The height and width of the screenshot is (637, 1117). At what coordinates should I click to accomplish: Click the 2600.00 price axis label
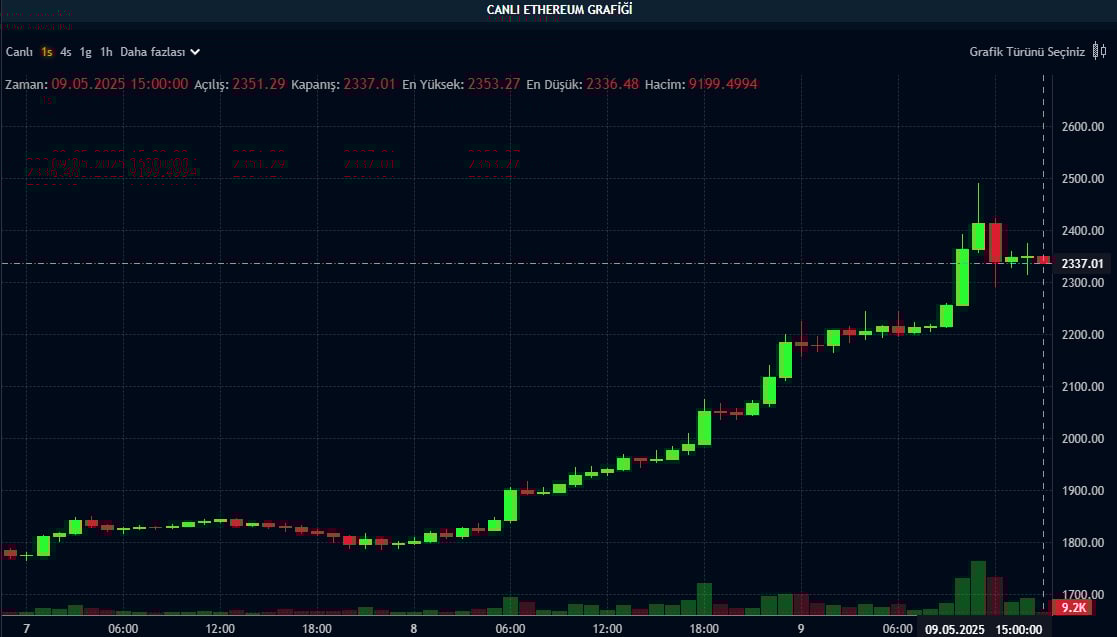point(1082,127)
